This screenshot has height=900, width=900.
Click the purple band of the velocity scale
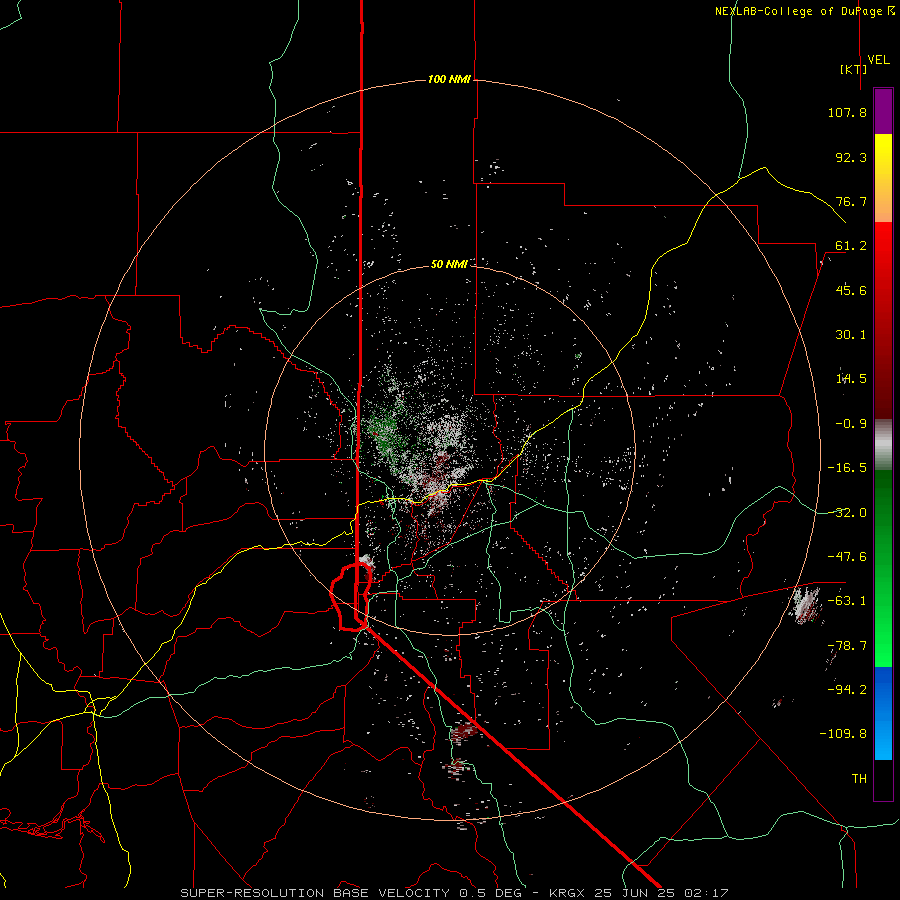point(883,112)
